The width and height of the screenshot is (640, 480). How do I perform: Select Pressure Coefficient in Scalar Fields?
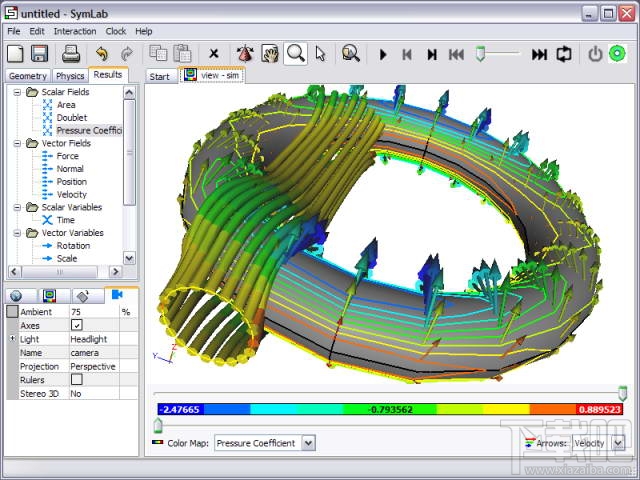88,130
